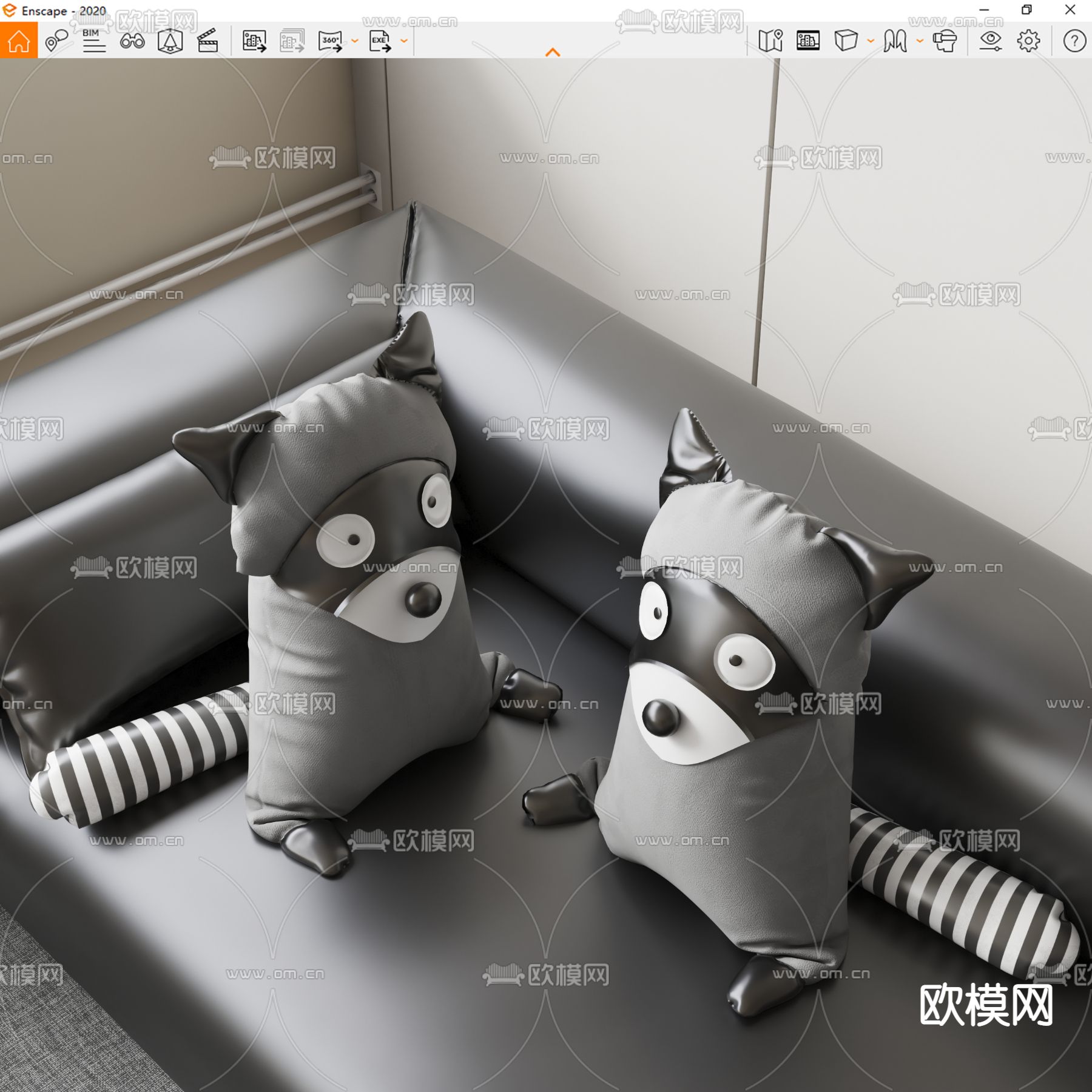
Task: Open the BIM mode tool
Action: 93,41
